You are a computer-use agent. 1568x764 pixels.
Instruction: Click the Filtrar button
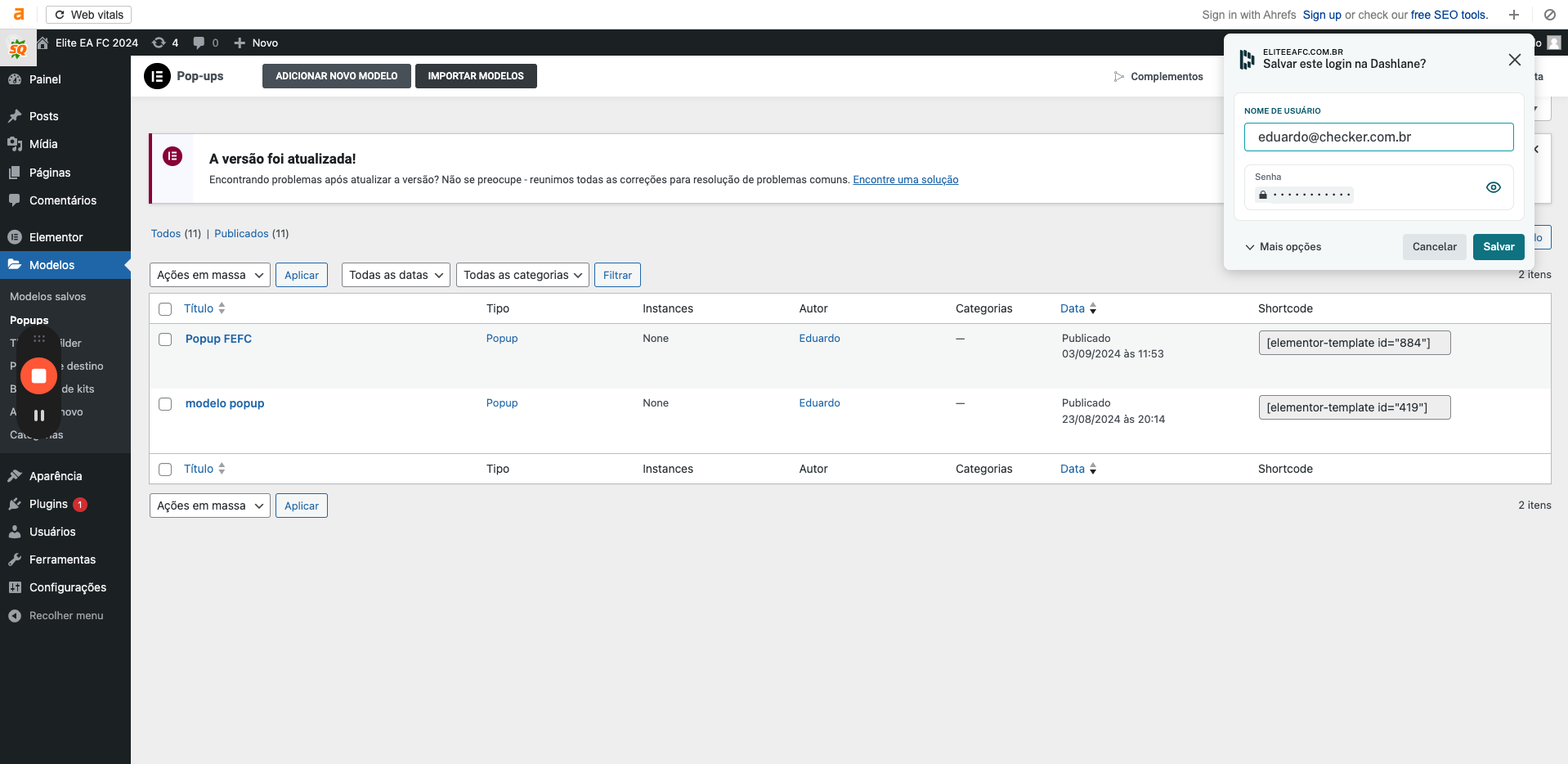tap(617, 275)
